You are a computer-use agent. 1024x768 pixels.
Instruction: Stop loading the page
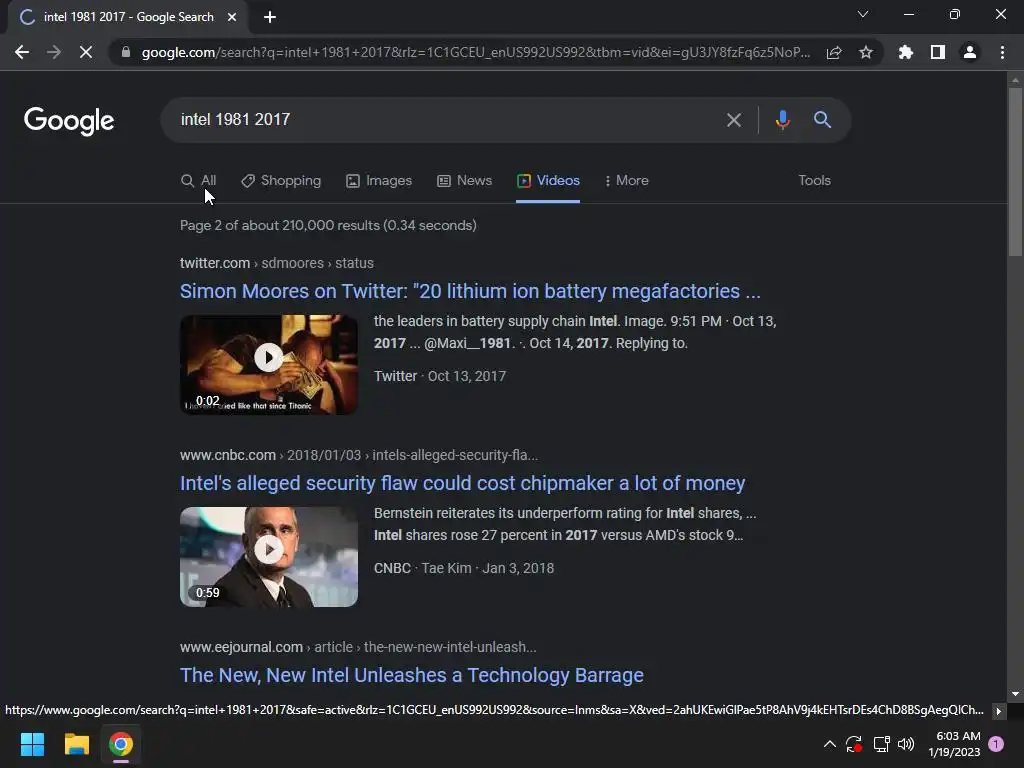[86, 52]
